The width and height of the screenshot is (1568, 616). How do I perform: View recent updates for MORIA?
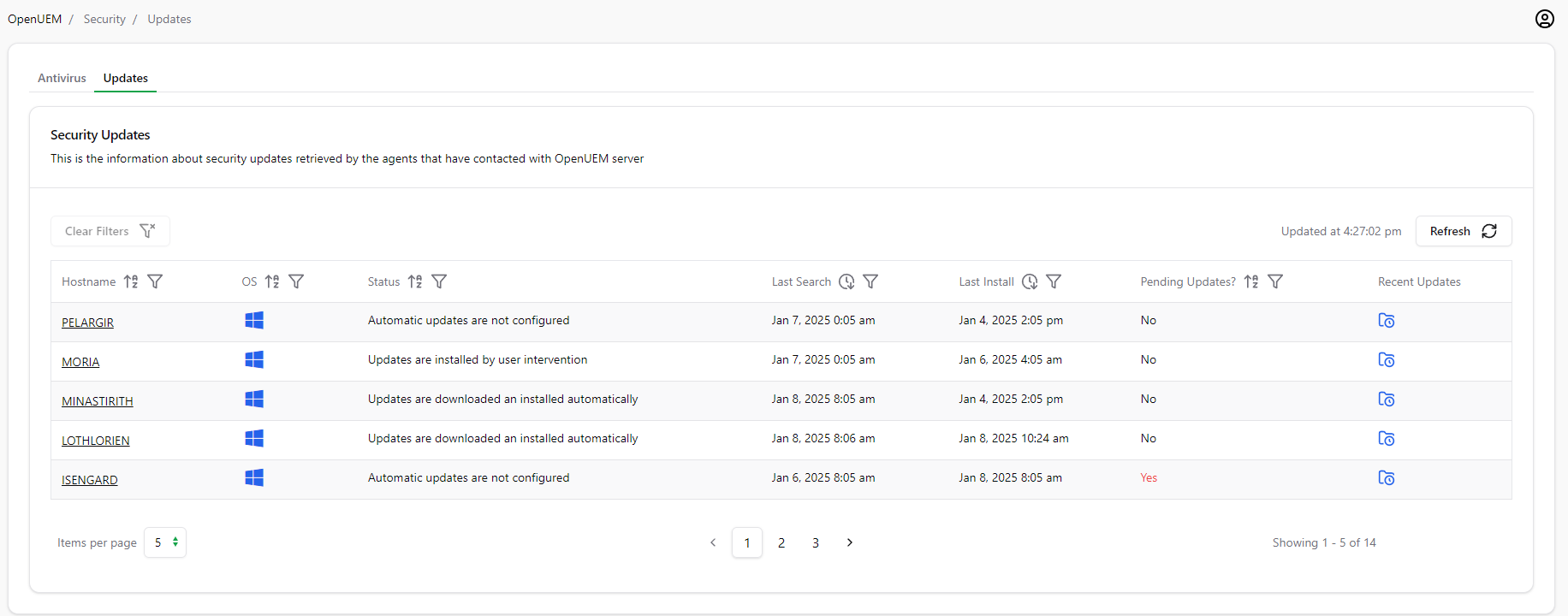1387,360
